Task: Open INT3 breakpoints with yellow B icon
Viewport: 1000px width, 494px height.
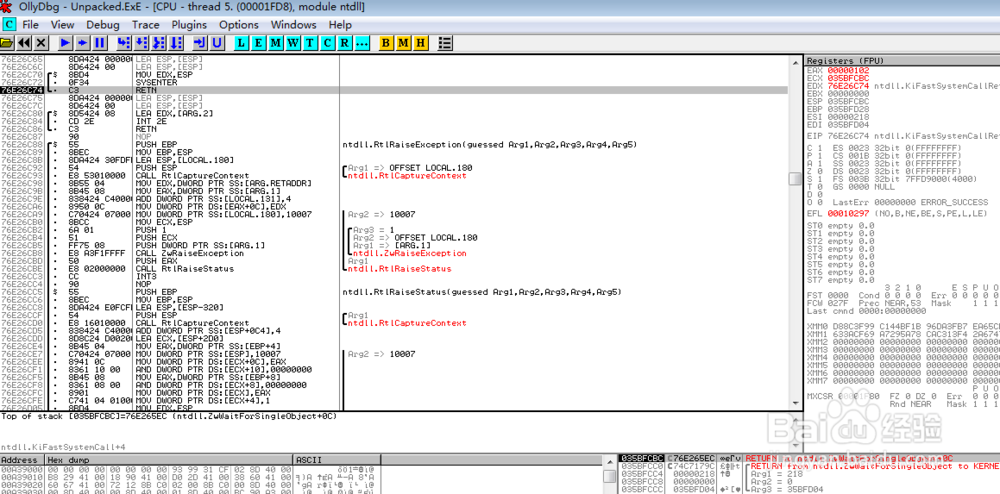Action: pos(386,43)
